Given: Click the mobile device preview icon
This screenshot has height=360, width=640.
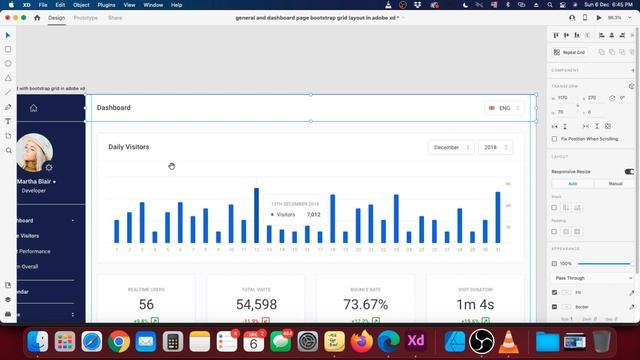Looking at the screenshot, I should (585, 18).
